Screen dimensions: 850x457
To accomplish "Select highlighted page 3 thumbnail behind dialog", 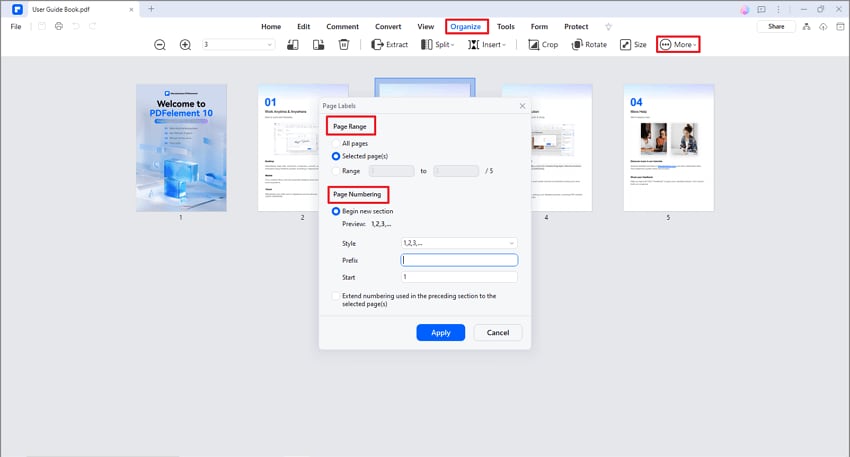I will click(x=425, y=88).
